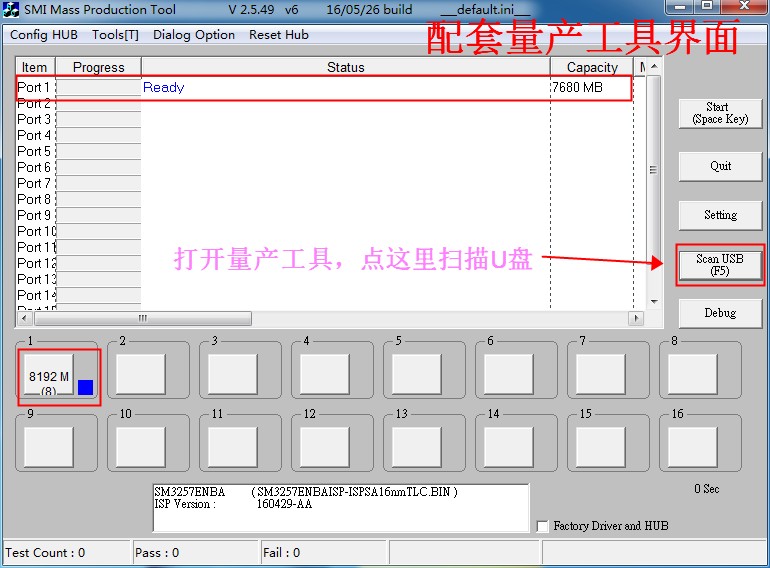Open the Tools[T] menu
The image size is (770, 568).
[x=115, y=35]
